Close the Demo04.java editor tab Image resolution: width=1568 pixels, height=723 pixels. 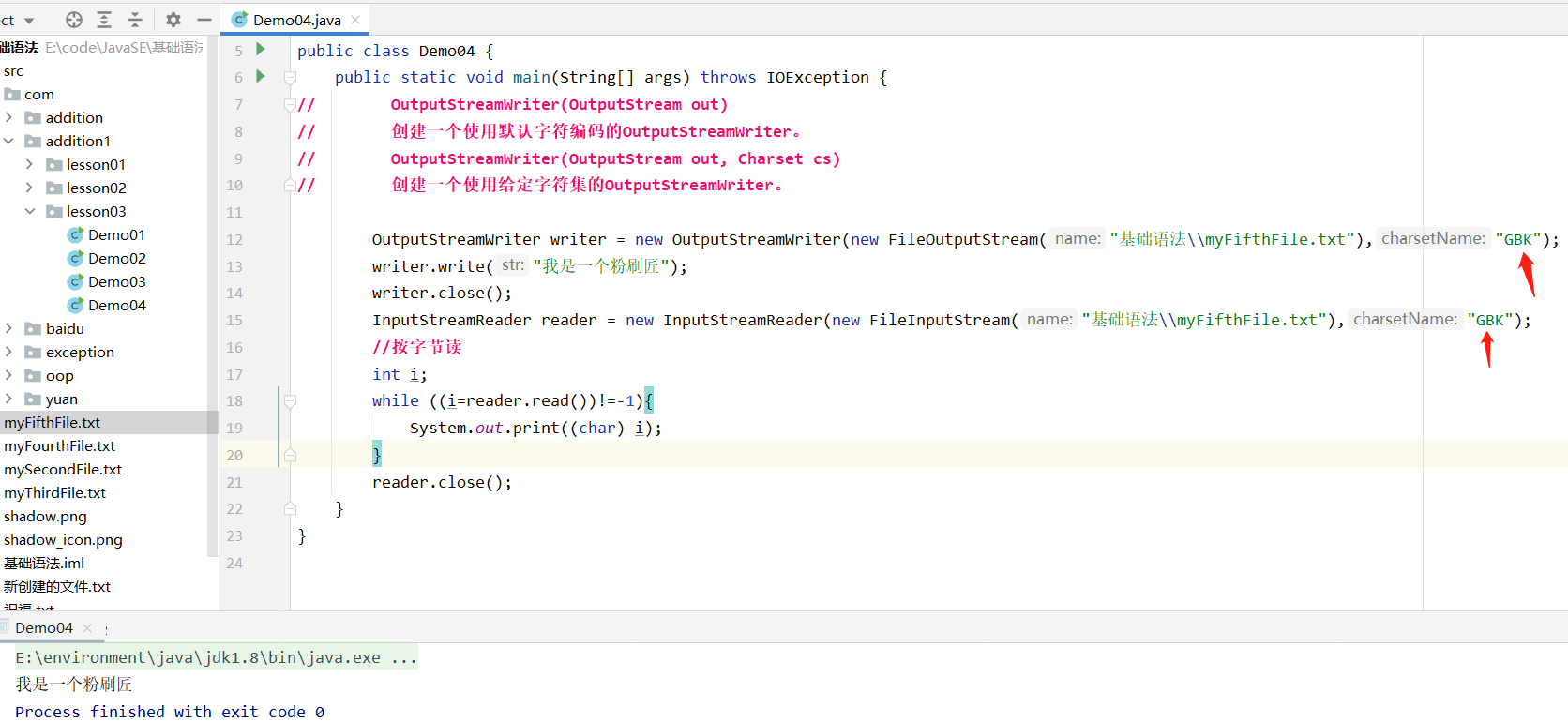pyautogui.click(x=355, y=20)
